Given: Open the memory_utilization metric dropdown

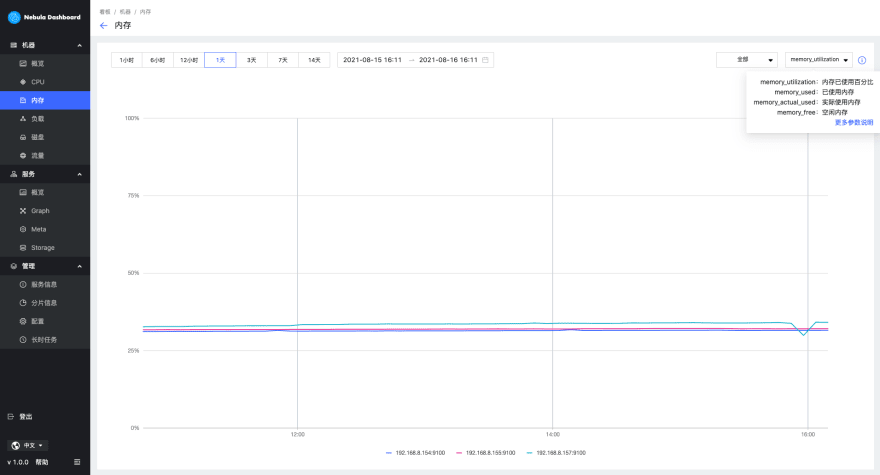Looking at the screenshot, I should tap(819, 60).
